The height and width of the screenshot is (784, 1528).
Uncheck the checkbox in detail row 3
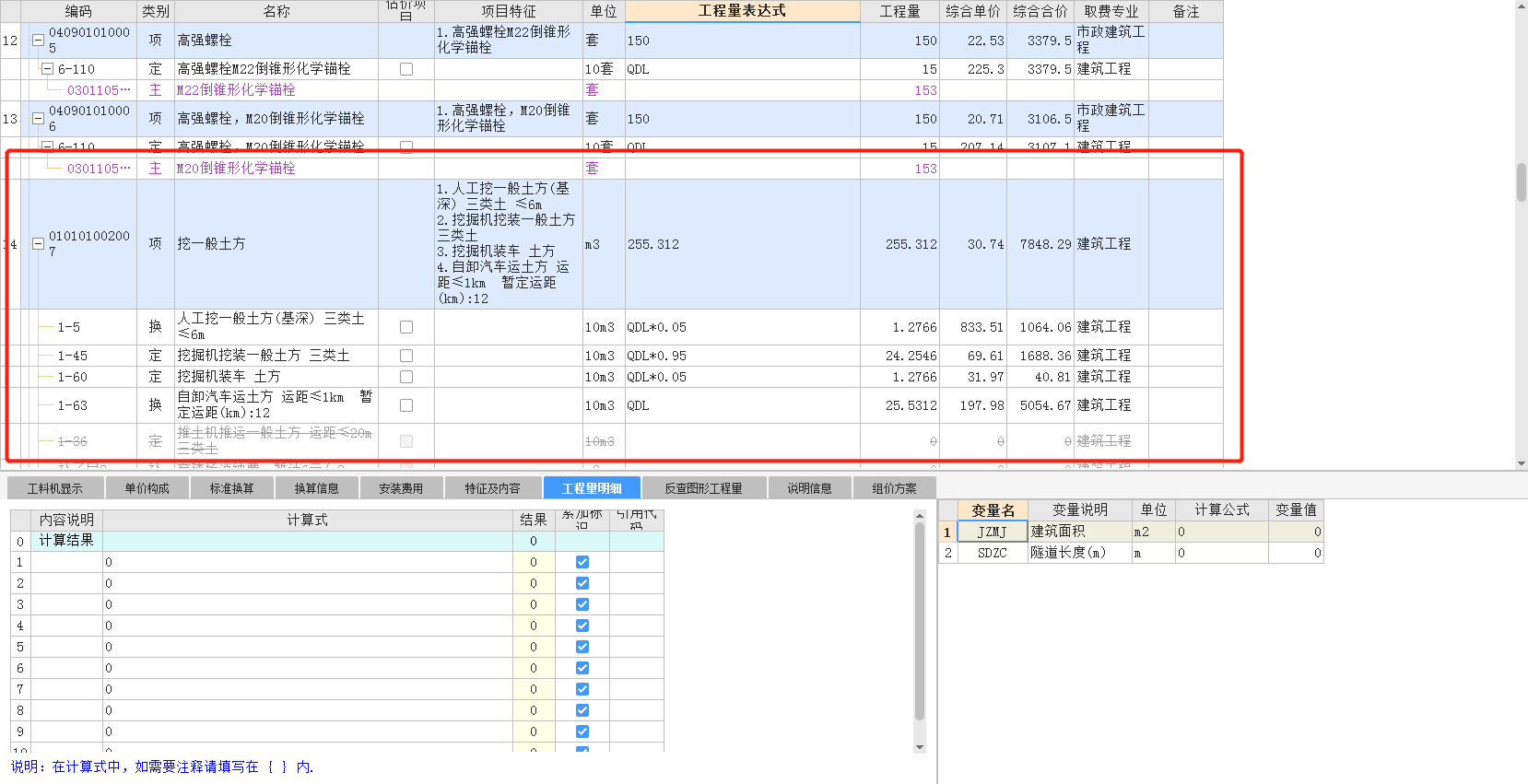pos(582,604)
